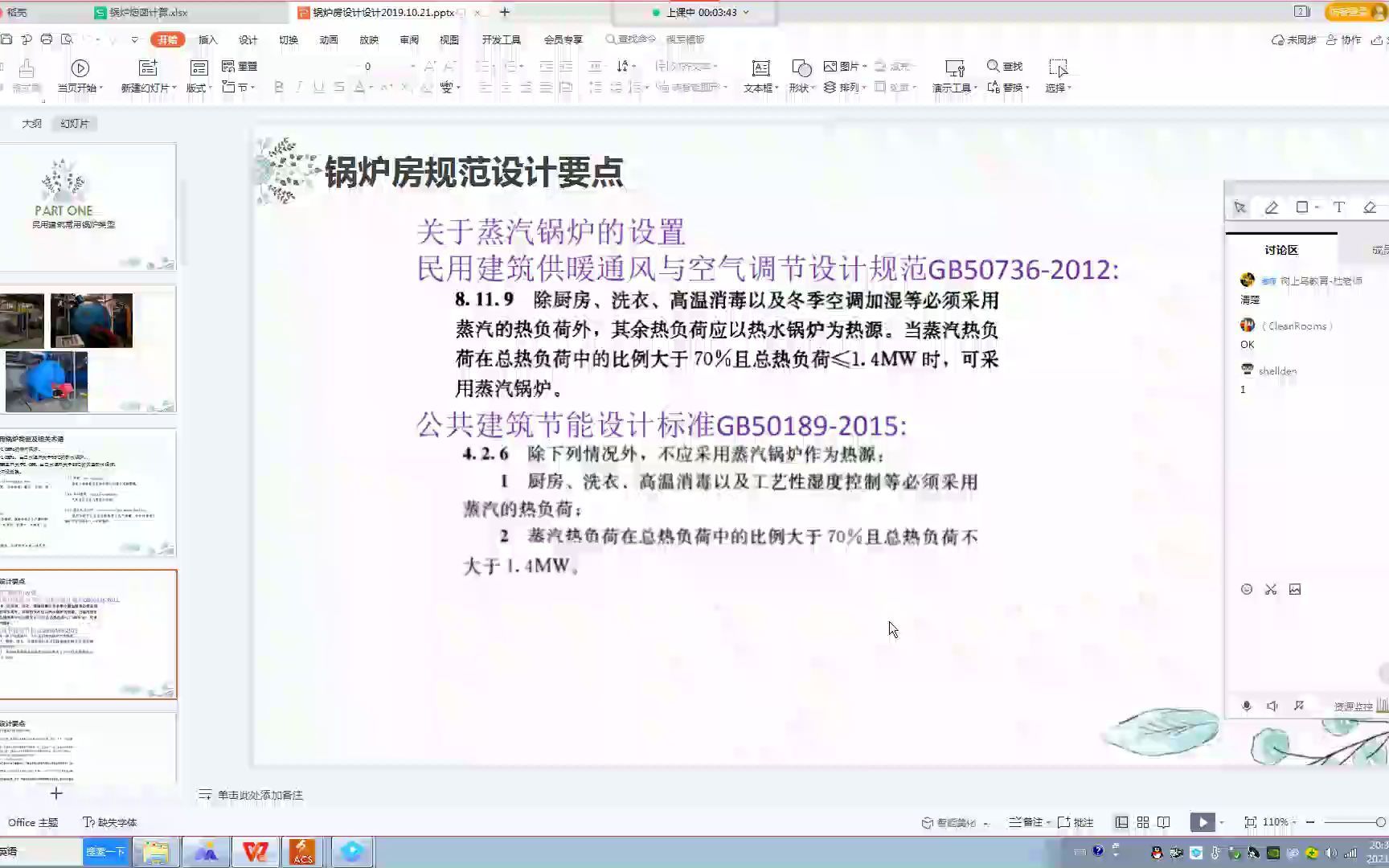The image size is (1389, 868).
Task: Click the comments (批注) button
Action: pyautogui.click(x=1076, y=822)
